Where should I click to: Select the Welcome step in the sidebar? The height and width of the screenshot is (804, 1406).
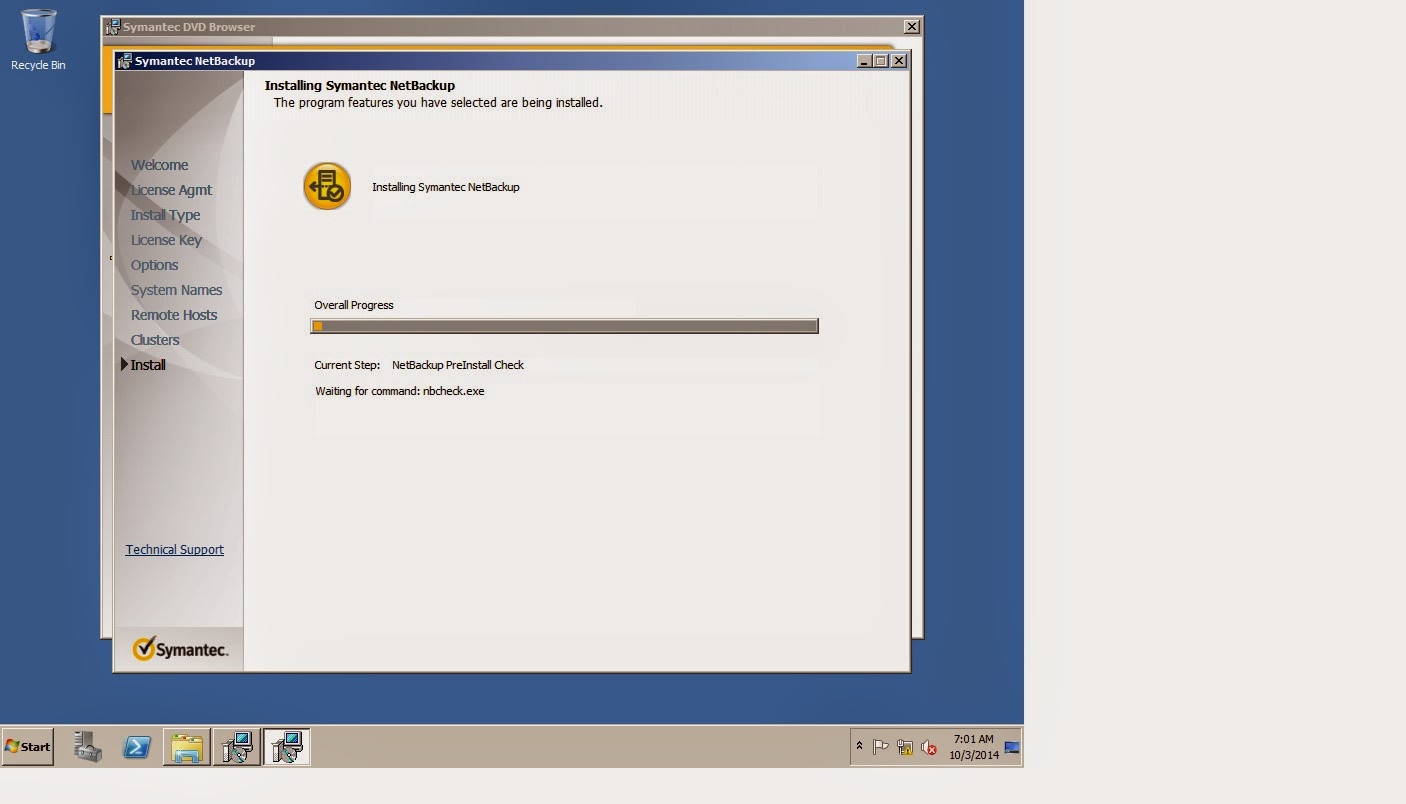159,164
